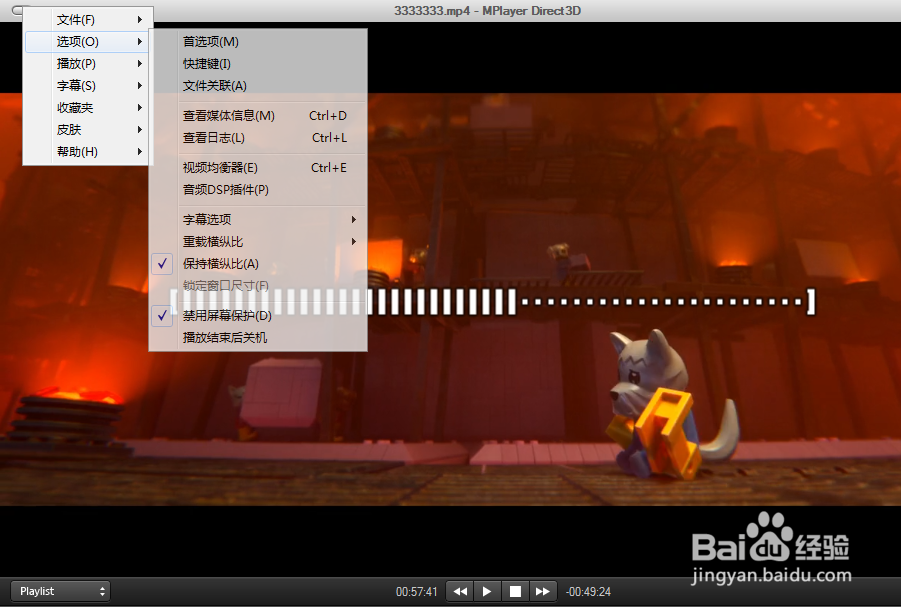Expand the 播放(P) submenu

point(87,63)
